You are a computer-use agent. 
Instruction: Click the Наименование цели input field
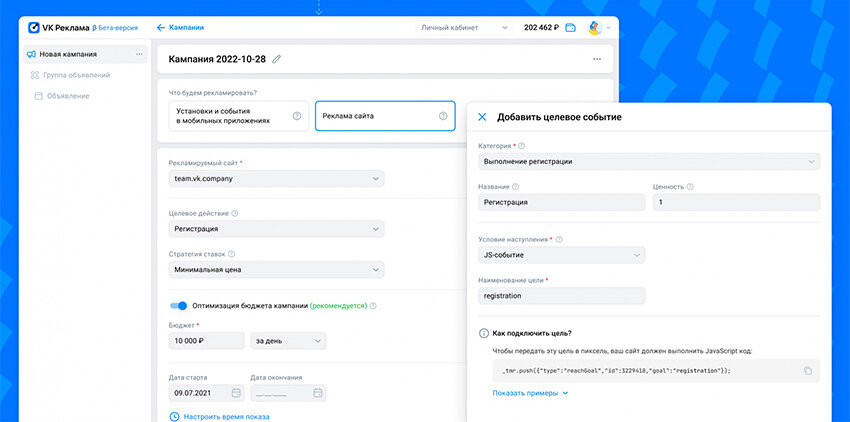(x=562, y=296)
